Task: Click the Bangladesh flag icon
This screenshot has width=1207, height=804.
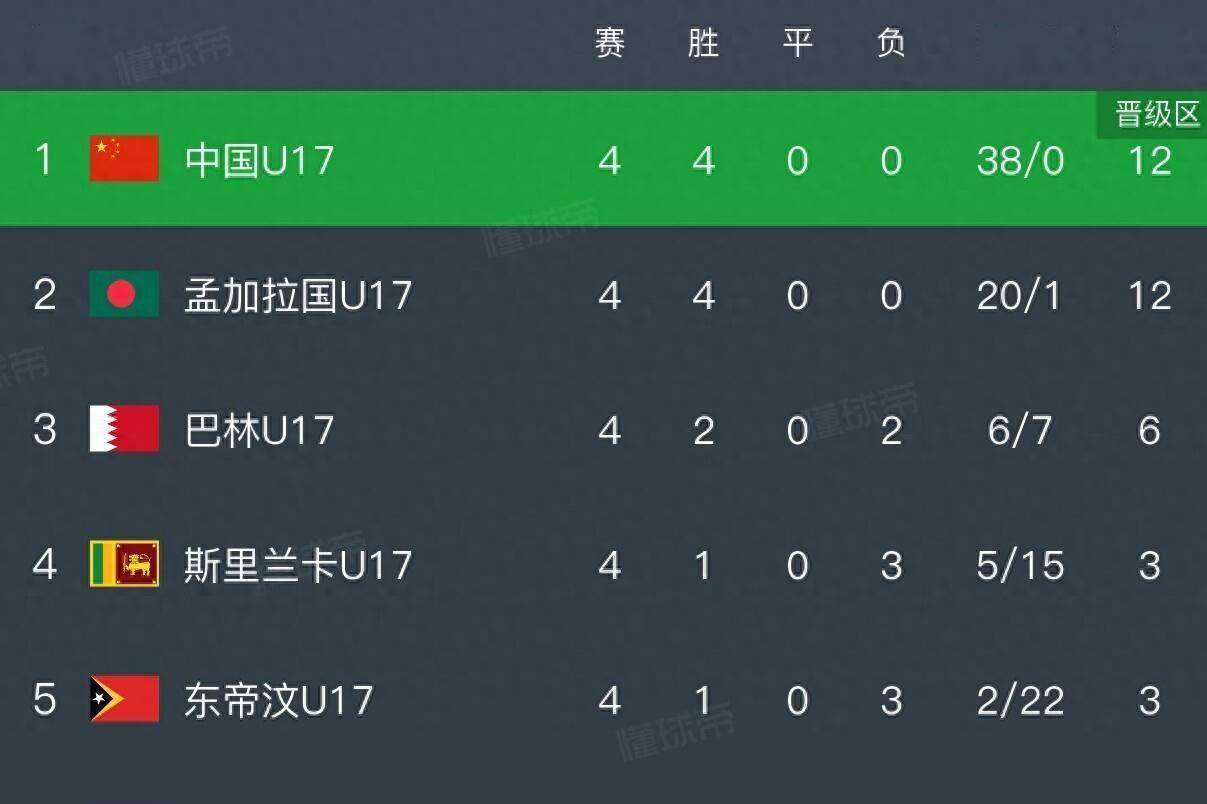Action: tap(124, 294)
